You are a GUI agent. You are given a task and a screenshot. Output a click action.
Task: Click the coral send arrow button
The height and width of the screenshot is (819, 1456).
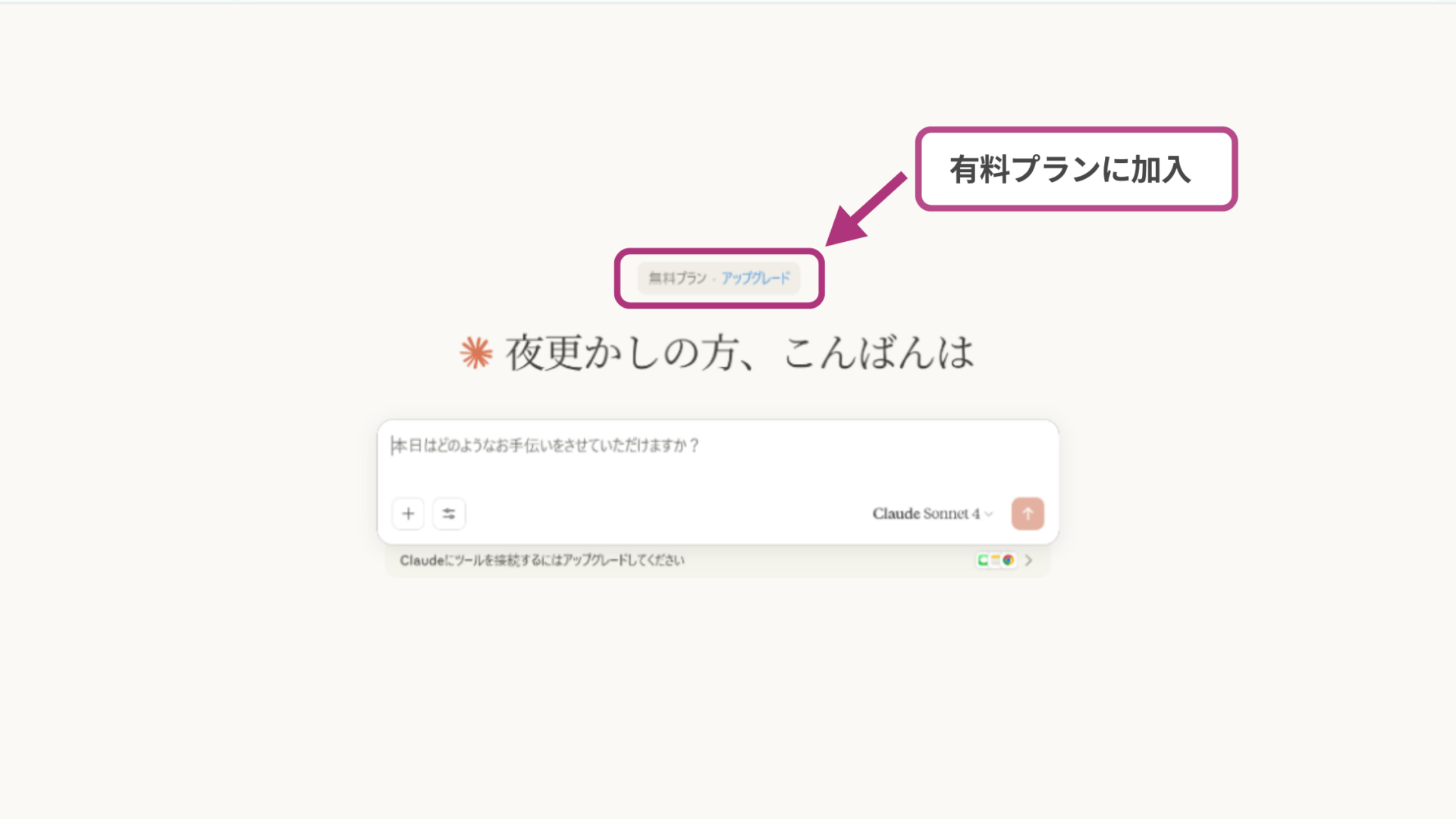click(x=1028, y=513)
